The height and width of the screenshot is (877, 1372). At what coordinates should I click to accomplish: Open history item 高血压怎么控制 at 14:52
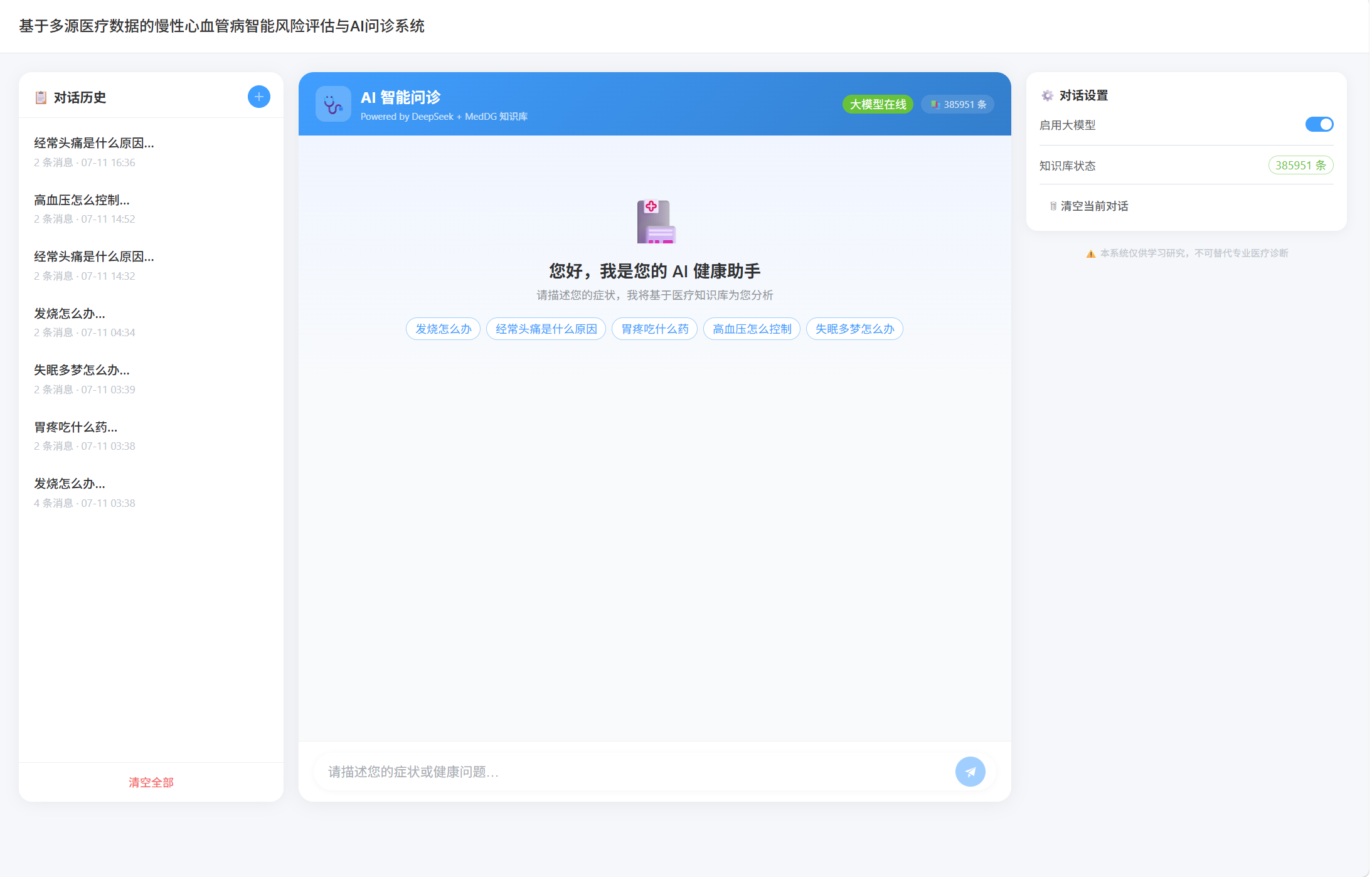coord(151,209)
